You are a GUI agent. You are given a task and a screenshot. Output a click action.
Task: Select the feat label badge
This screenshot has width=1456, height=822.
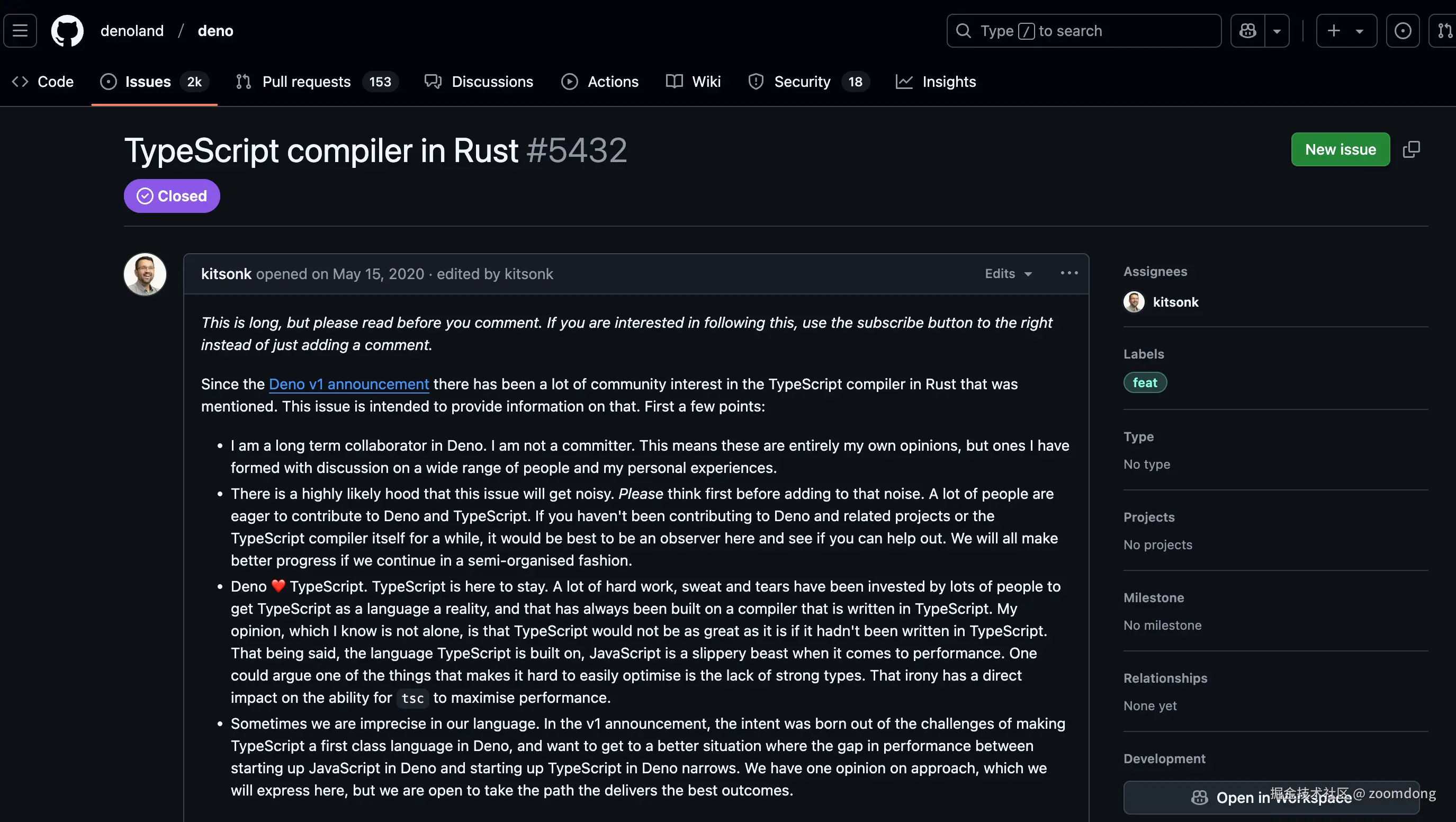pos(1145,383)
